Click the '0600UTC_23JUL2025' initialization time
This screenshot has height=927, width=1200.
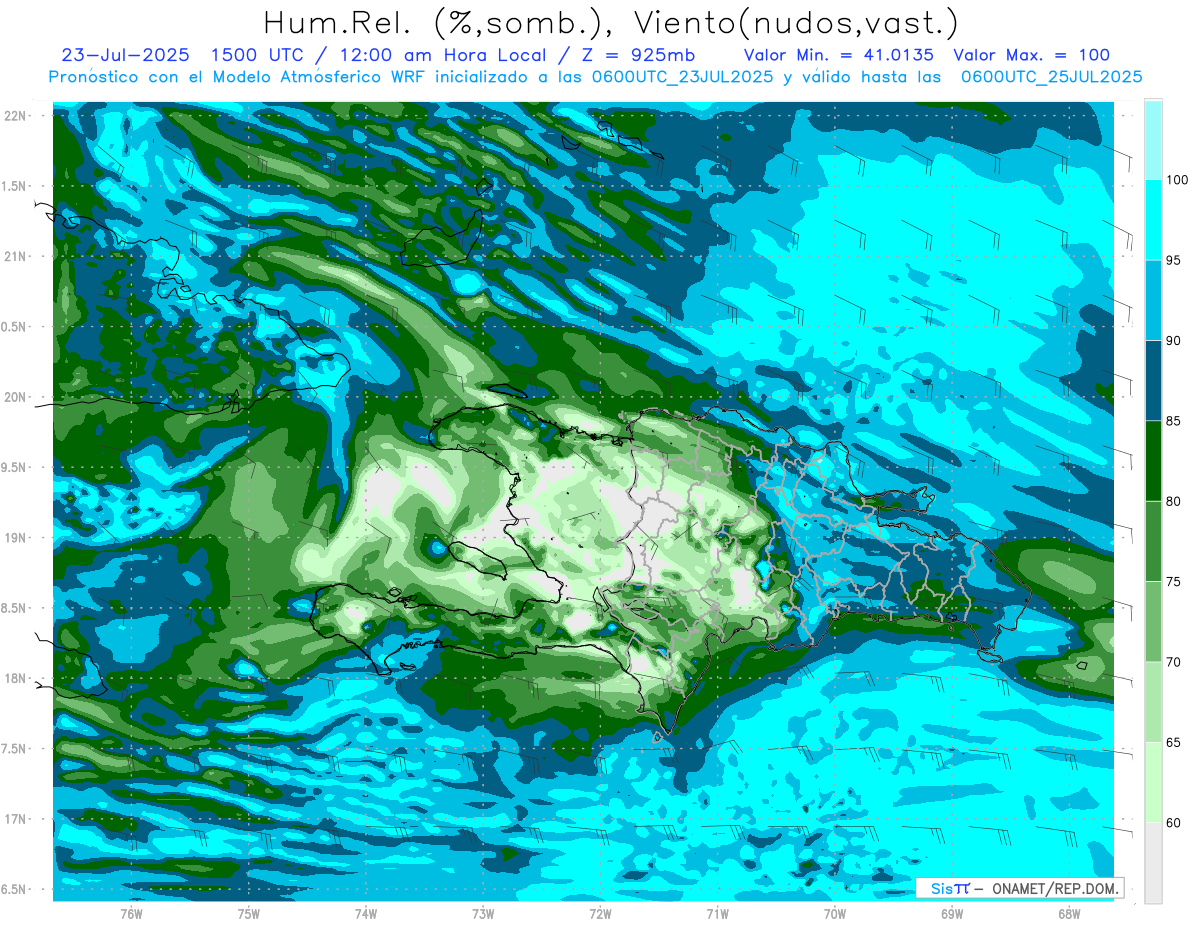click(682, 76)
